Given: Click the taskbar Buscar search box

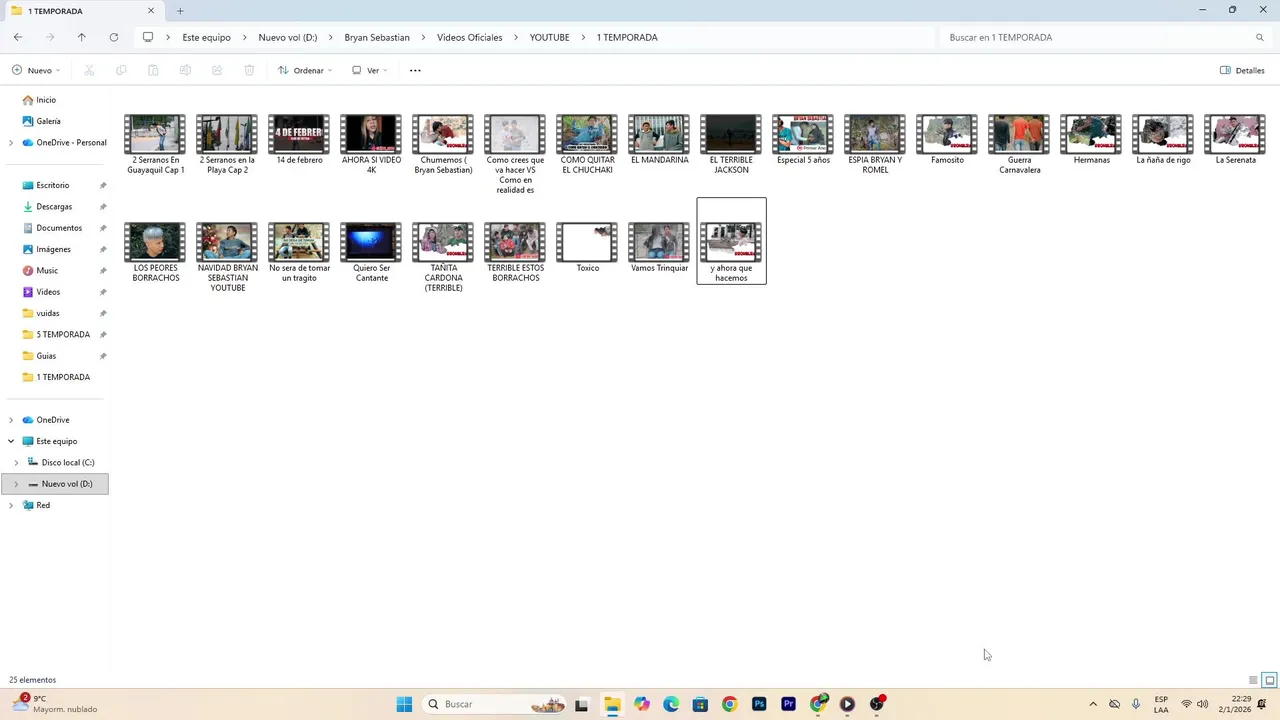Looking at the screenshot, I should pos(495,704).
